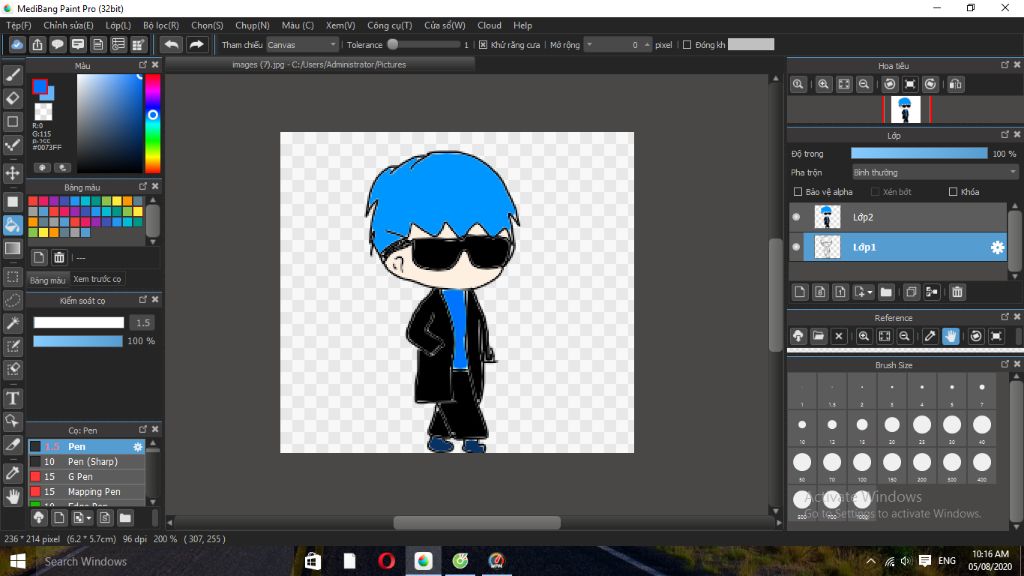This screenshot has width=1024, height=576.
Task: Hide the Lớp2 layer
Action: coord(796,217)
